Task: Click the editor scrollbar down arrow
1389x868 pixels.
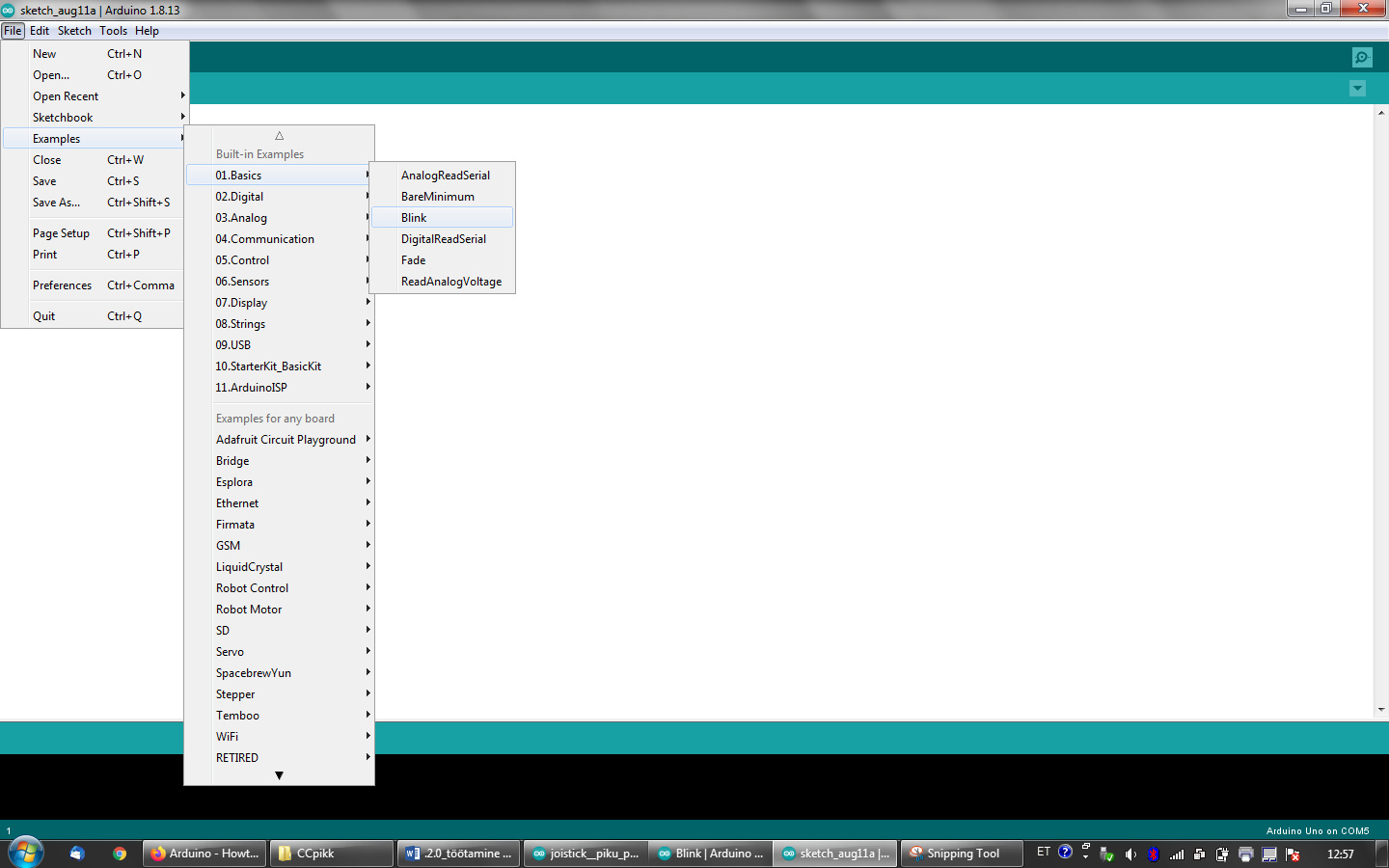Action: pos(1381,710)
